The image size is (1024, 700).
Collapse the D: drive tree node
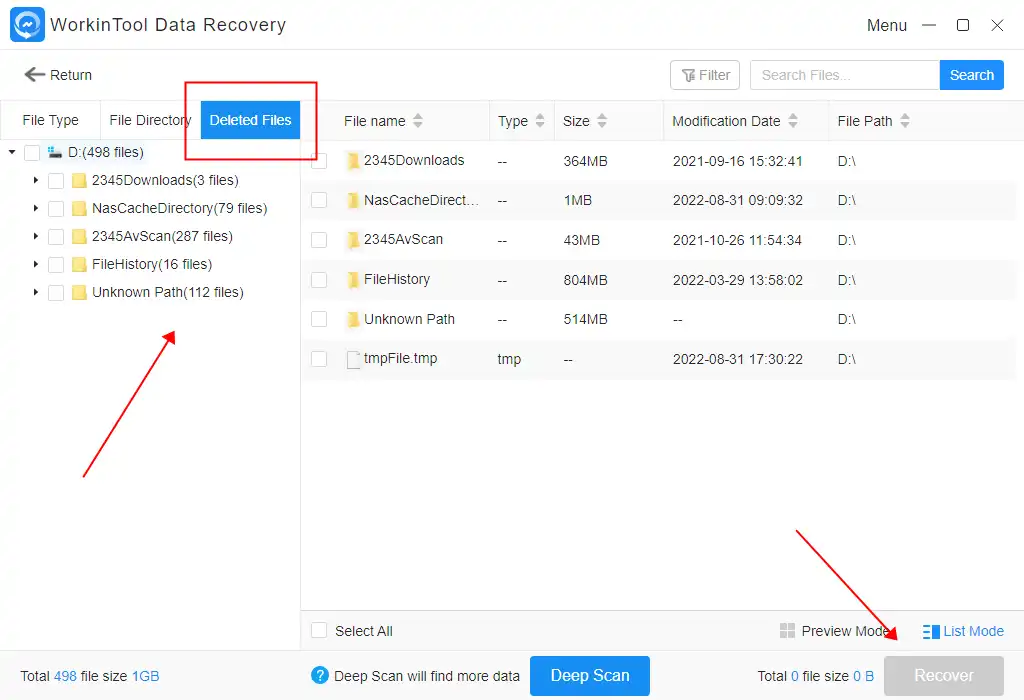click(x=12, y=152)
